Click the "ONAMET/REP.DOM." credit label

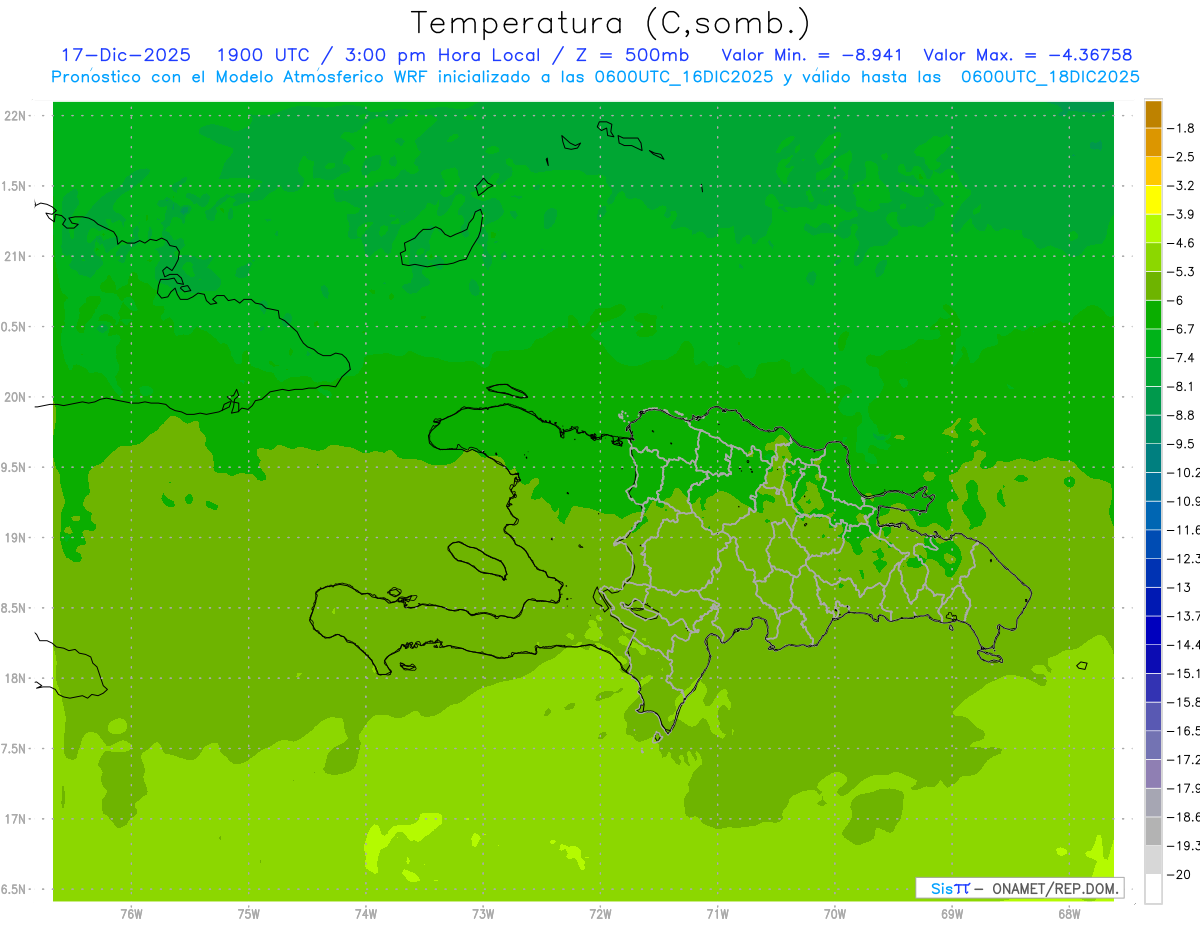(1055, 888)
